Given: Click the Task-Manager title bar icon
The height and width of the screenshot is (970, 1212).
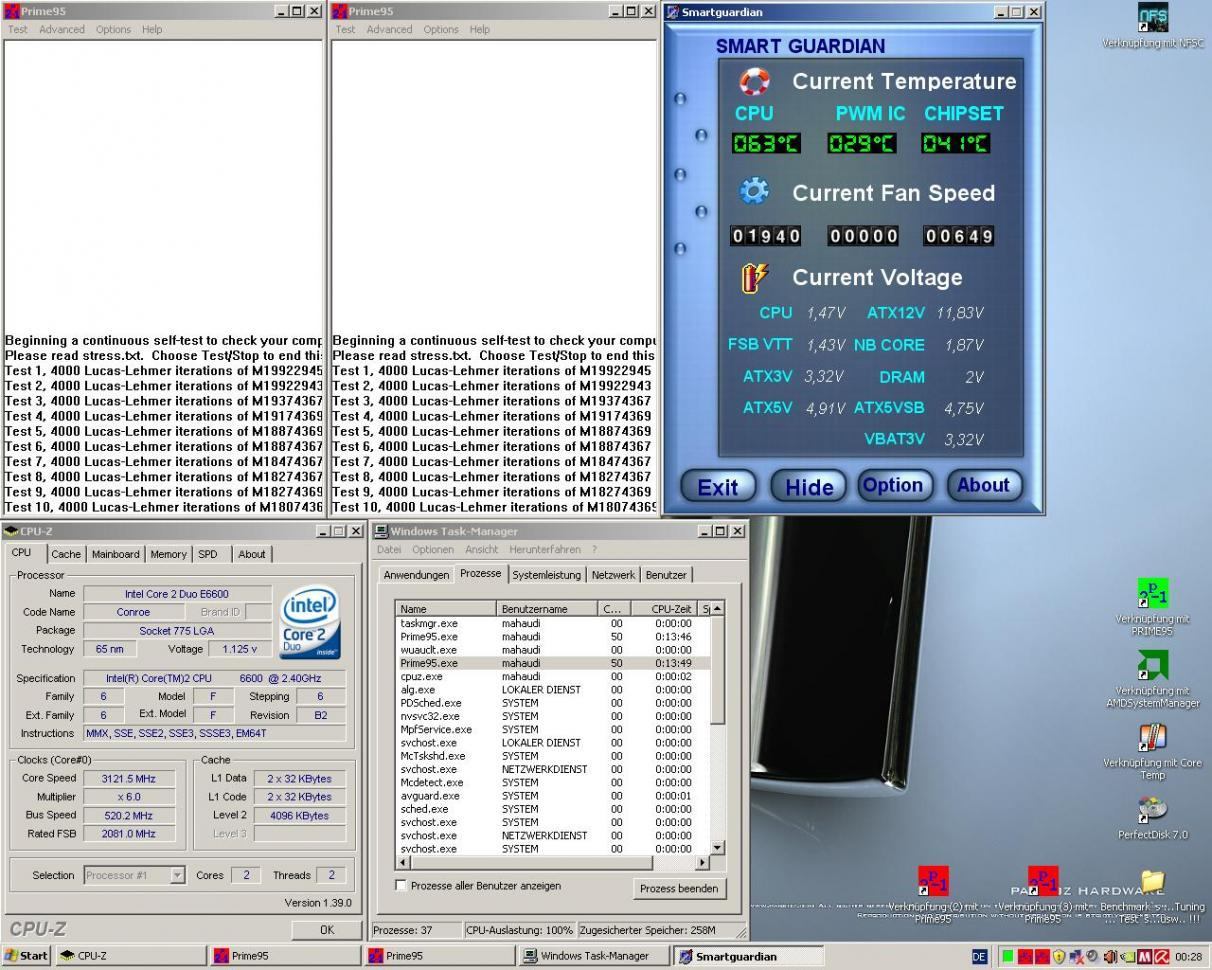Looking at the screenshot, I should [x=380, y=531].
